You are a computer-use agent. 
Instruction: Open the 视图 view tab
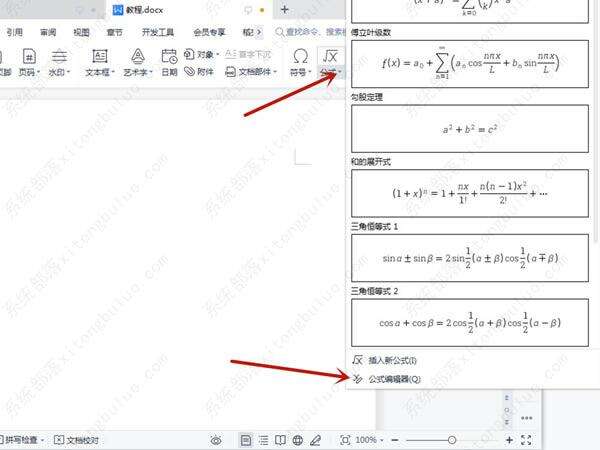click(81, 32)
